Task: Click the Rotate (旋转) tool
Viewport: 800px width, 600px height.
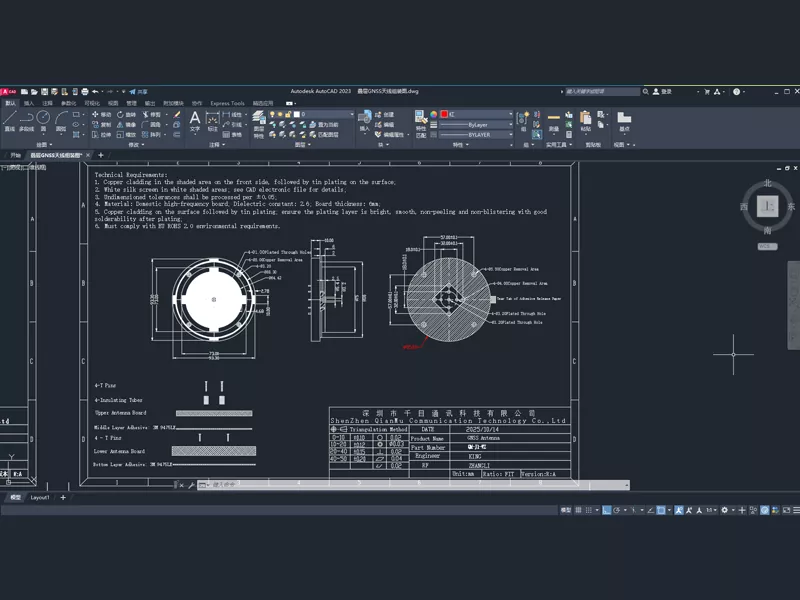Action: pyautogui.click(x=126, y=114)
